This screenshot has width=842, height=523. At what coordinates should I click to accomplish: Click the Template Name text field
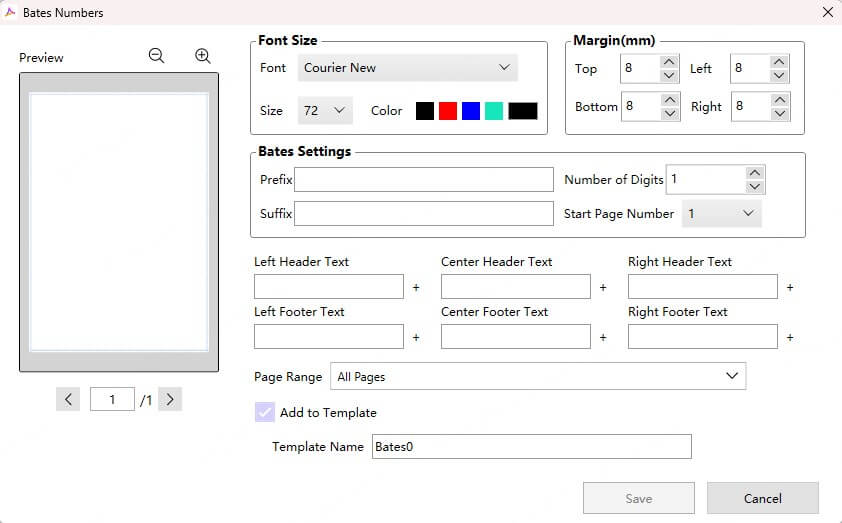pos(531,446)
